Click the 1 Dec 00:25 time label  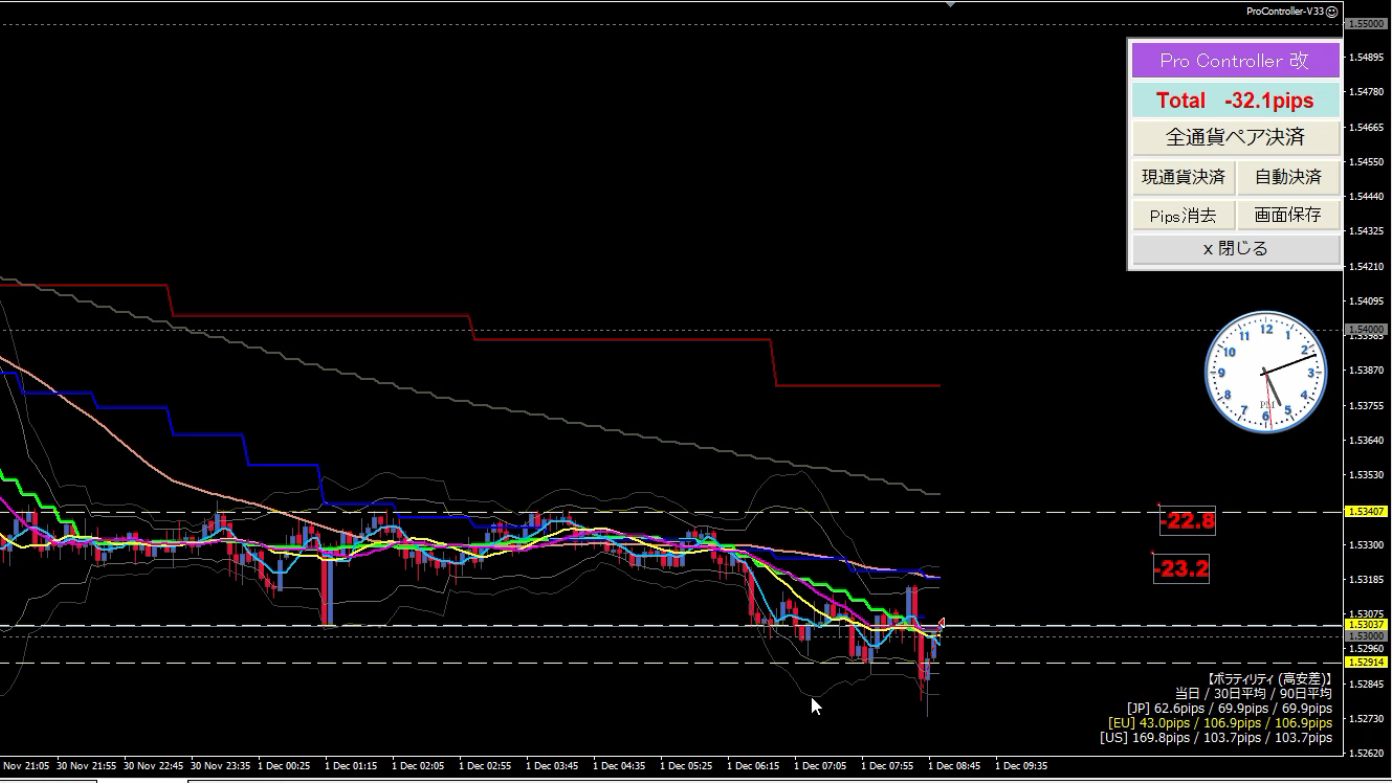(284, 766)
